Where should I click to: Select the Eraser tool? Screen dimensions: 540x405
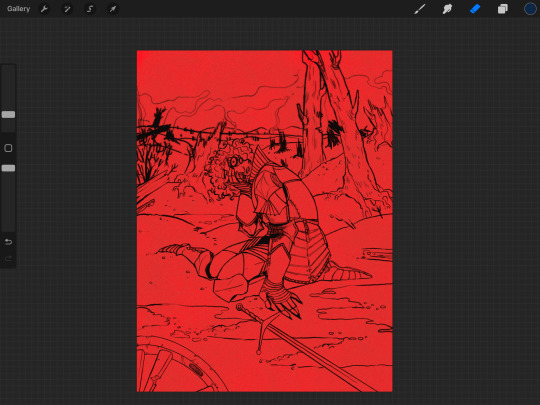[x=475, y=9]
